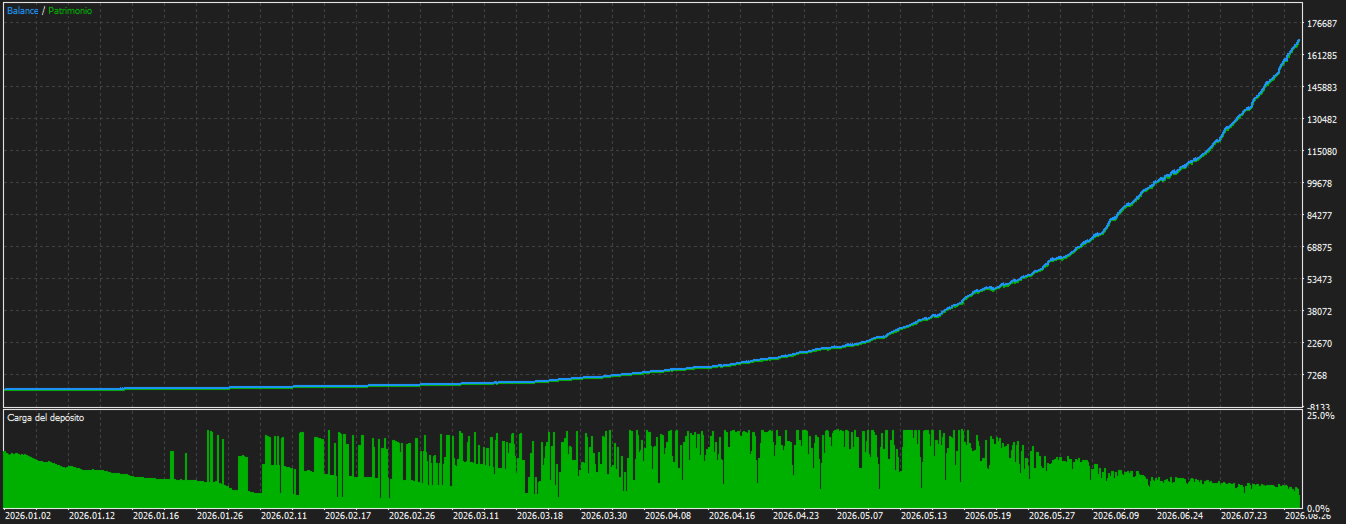Select the 2026.01.12 date label

pyautogui.click(x=92, y=517)
